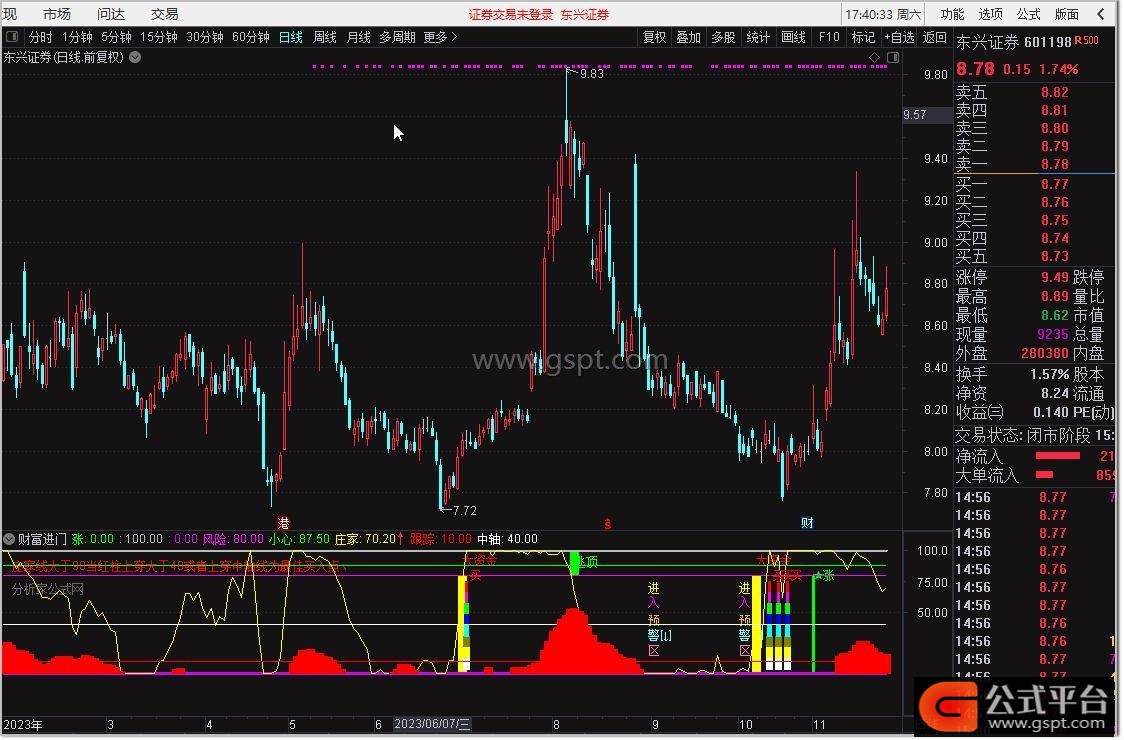This screenshot has width=1124, height=740.
Task: Open the F10 company info
Action: pos(829,37)
